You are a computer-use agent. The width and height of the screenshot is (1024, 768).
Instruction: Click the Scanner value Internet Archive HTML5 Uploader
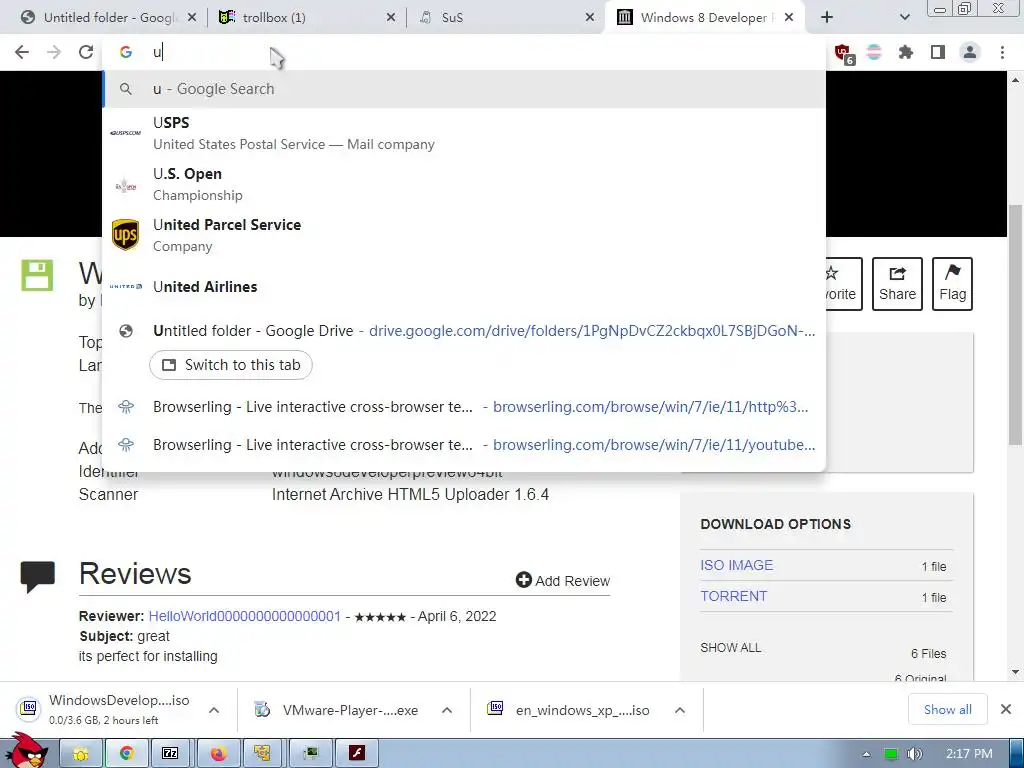[410, 494]
